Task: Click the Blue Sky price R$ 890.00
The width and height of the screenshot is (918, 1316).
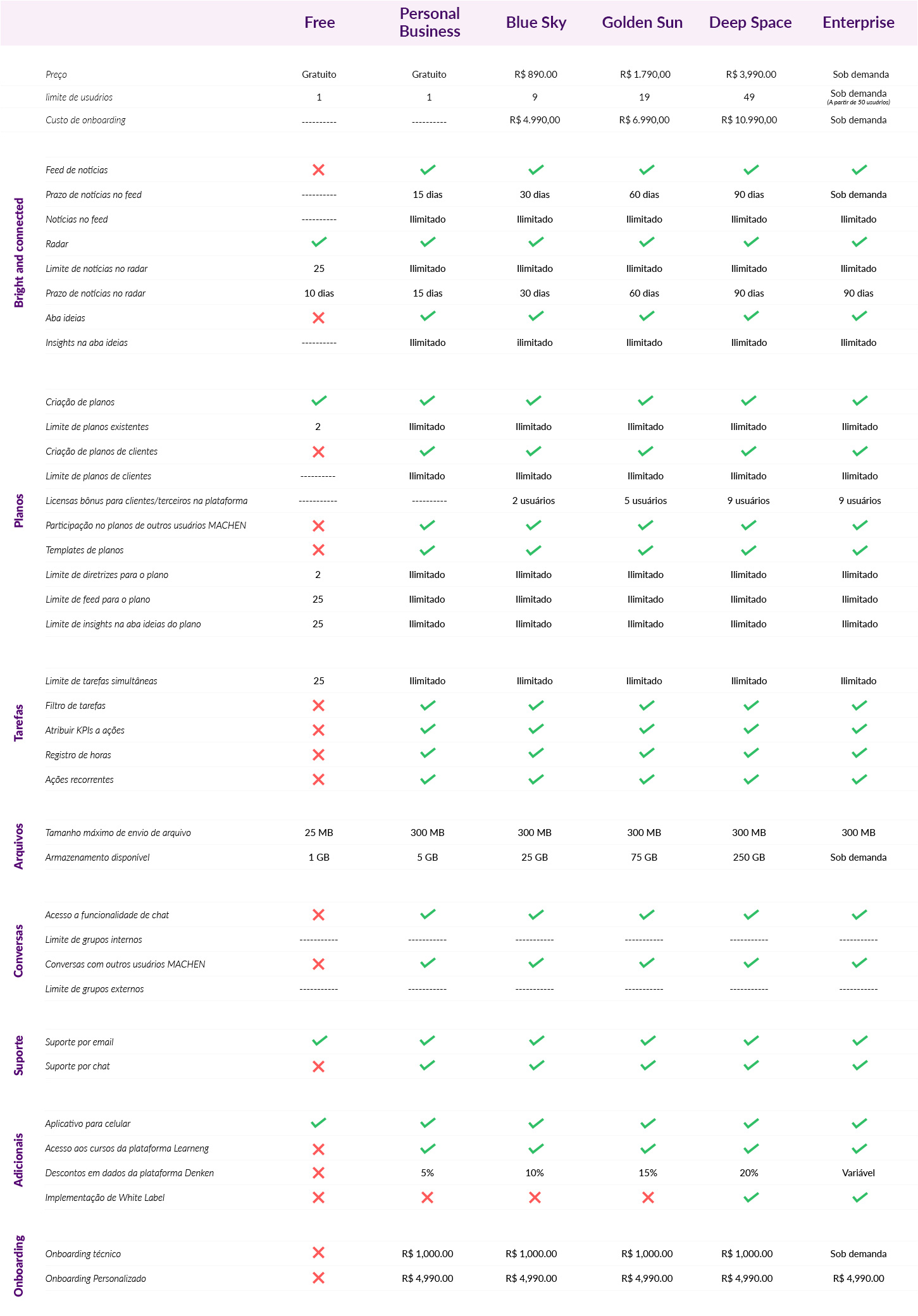Action: click(x=536, y=75)
